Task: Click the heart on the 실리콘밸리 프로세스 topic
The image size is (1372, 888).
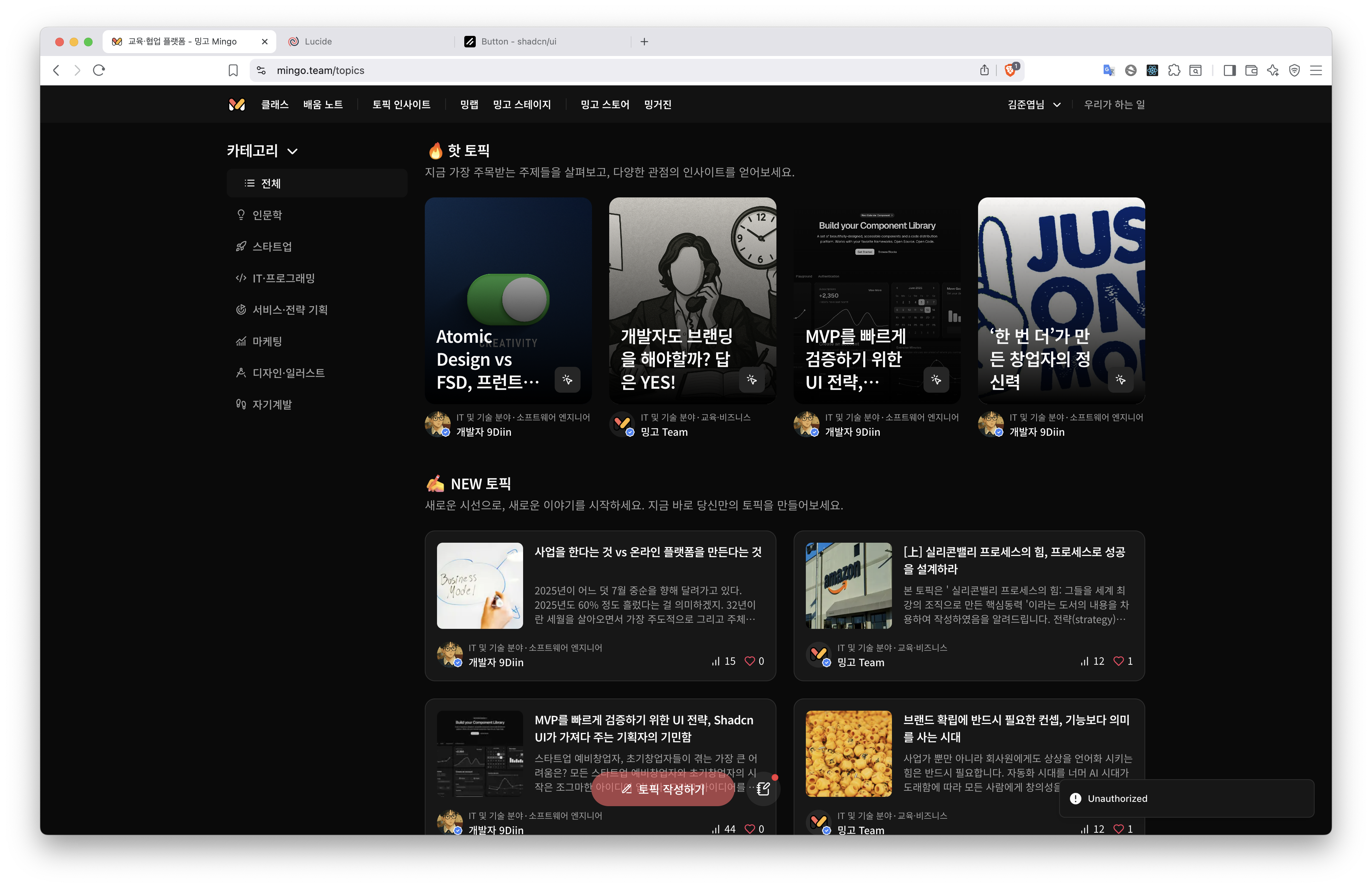Action: coord(1118,661)
